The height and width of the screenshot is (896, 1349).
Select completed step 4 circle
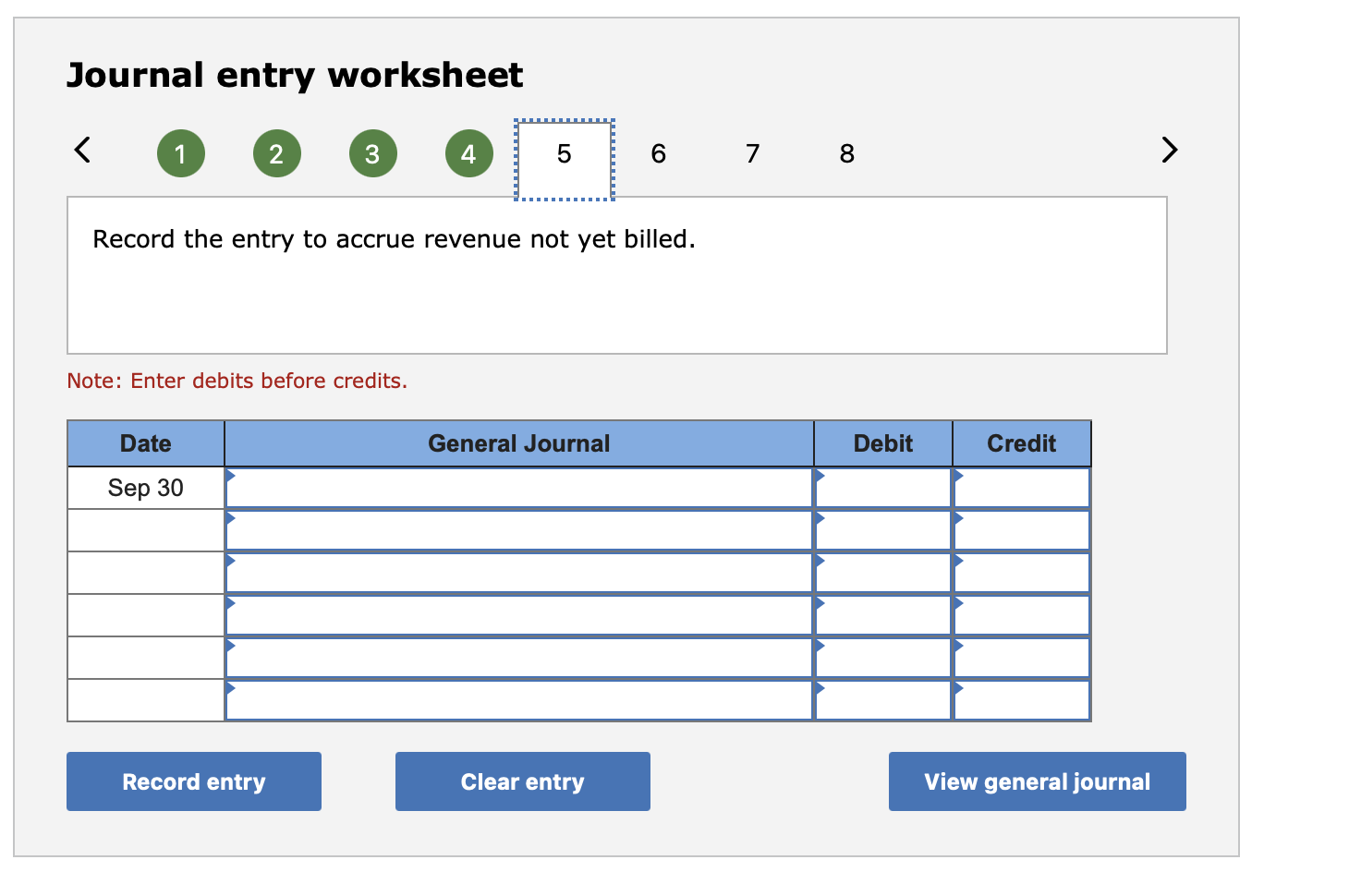[x=468, y=153]
